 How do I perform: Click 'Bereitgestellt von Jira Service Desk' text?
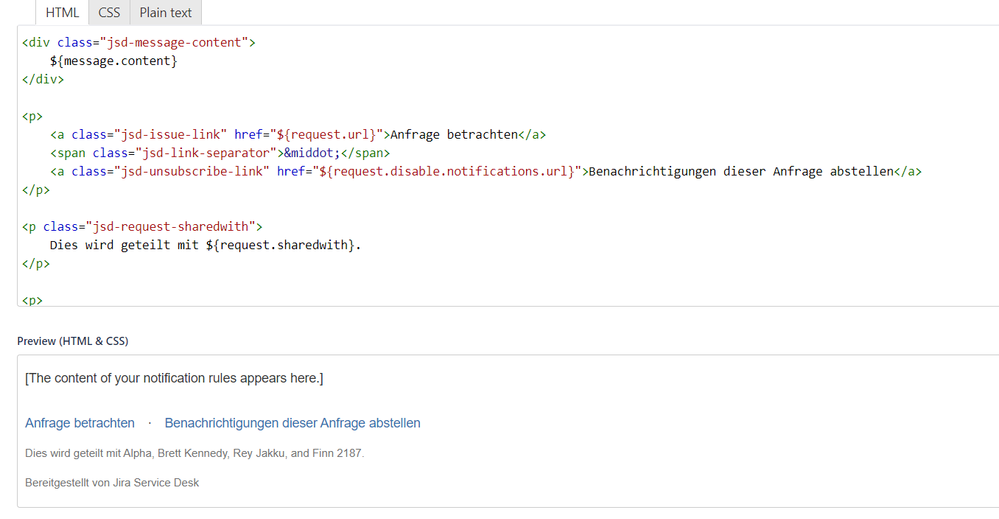click(x=112, y=483)
